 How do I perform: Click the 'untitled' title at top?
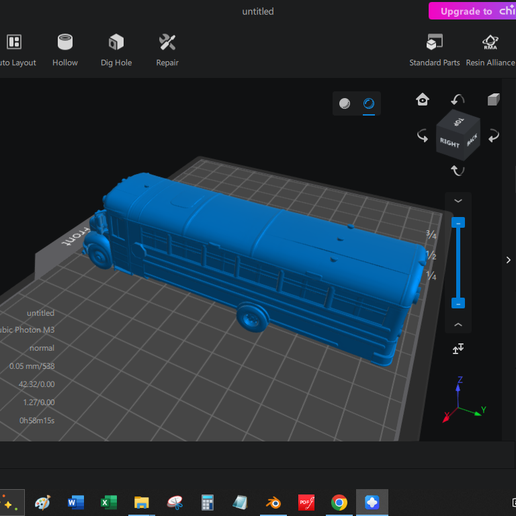(258, 11)
